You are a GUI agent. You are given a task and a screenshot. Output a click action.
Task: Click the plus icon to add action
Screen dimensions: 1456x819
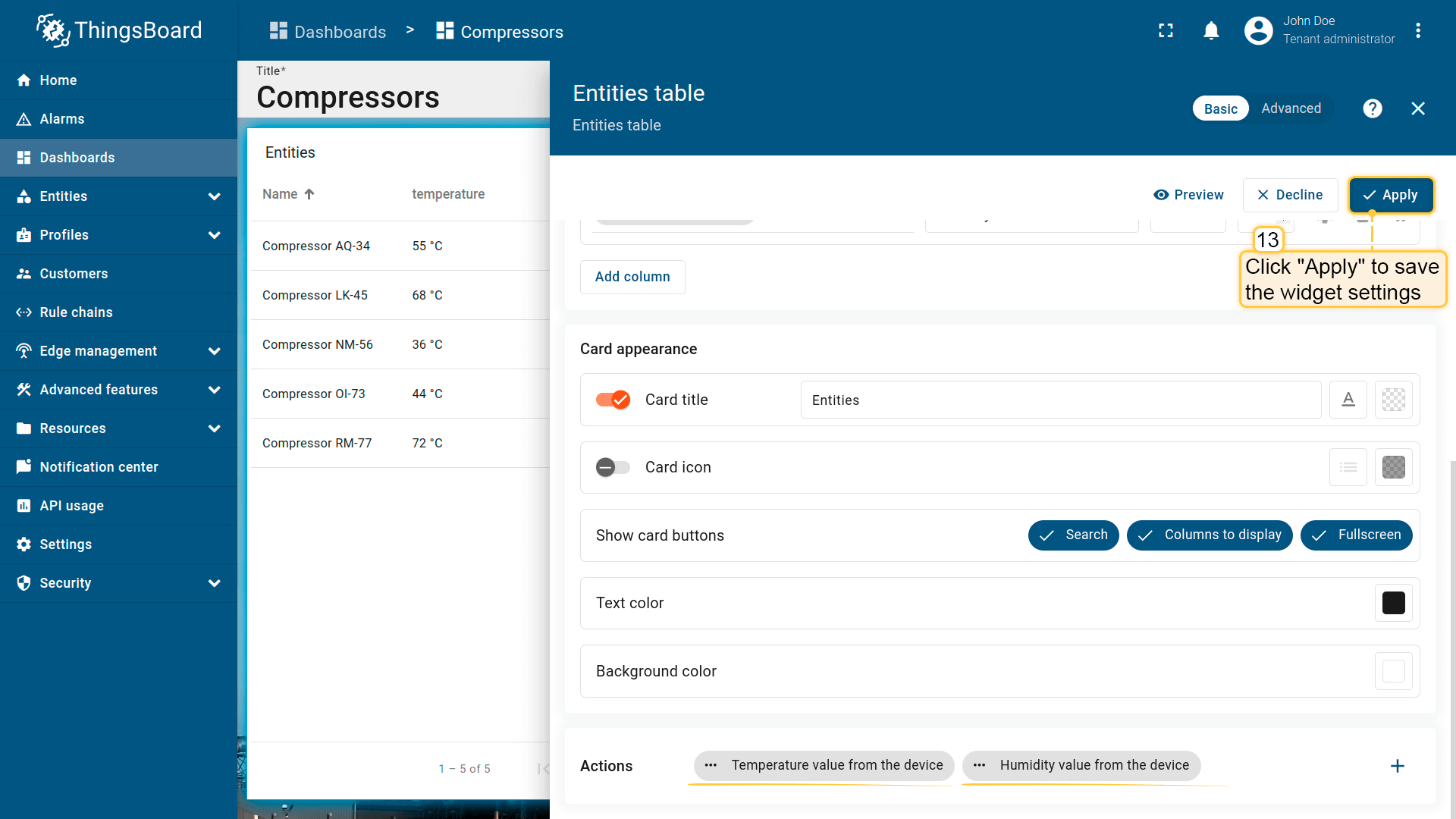coord(1397,766)
